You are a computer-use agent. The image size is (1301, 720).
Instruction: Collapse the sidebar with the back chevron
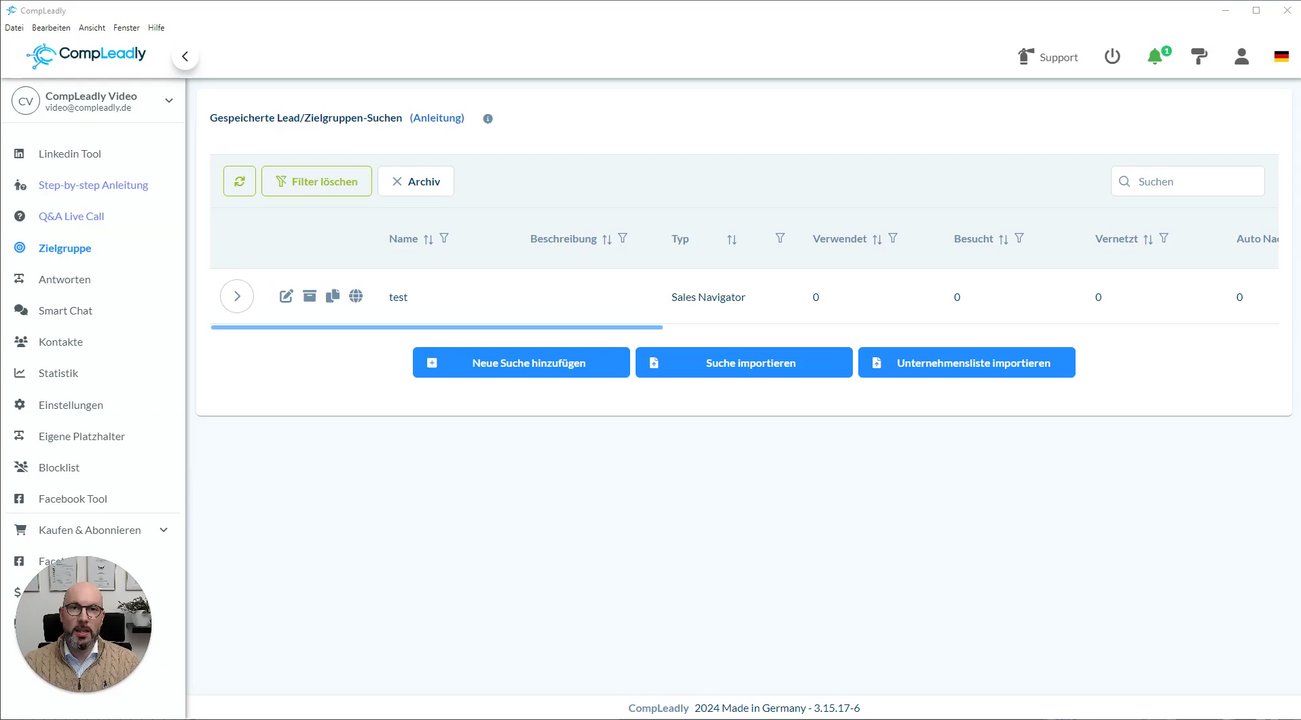pos(185,57)
